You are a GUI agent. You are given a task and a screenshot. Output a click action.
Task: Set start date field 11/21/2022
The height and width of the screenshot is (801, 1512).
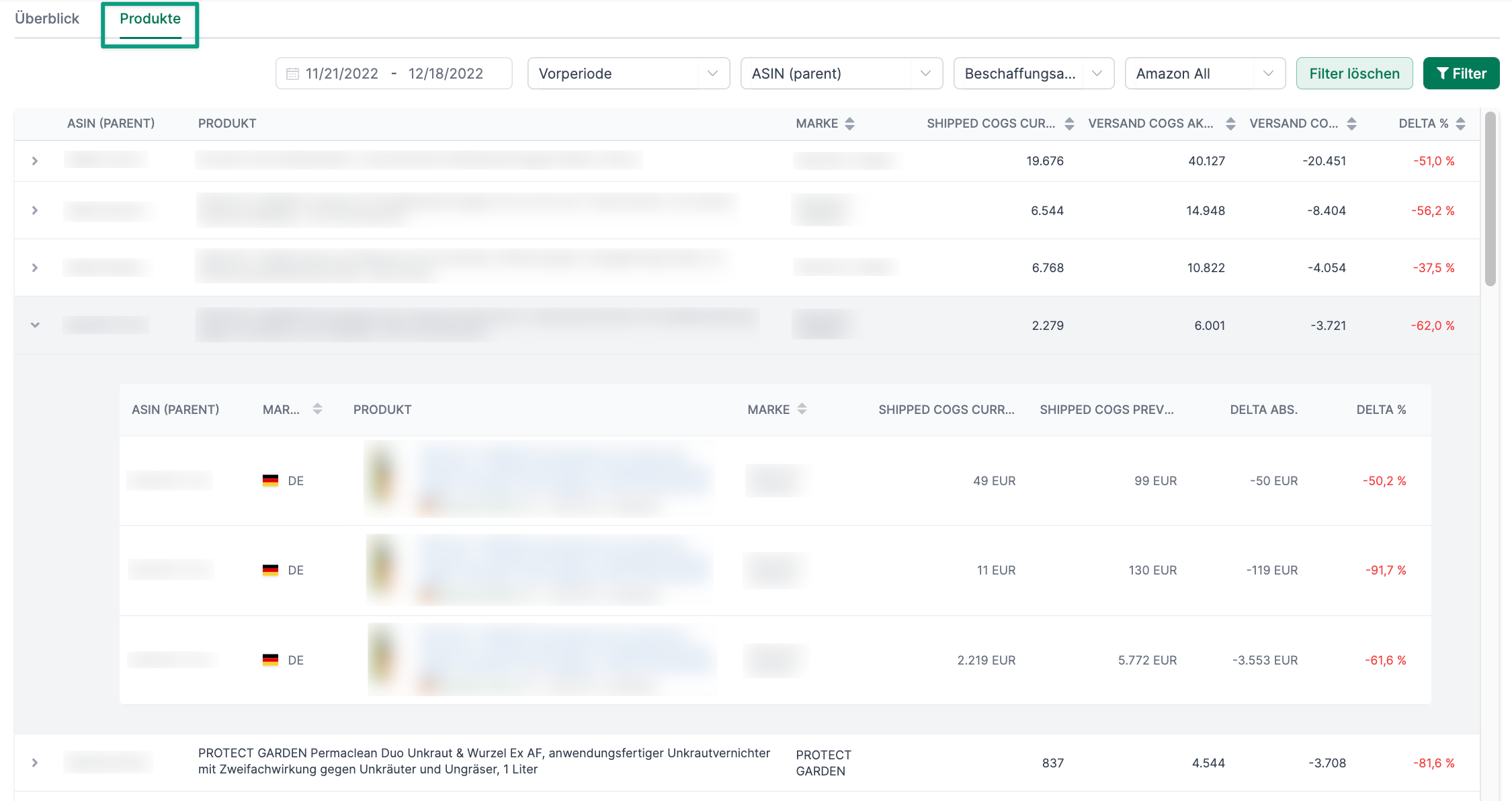point(342,74)
